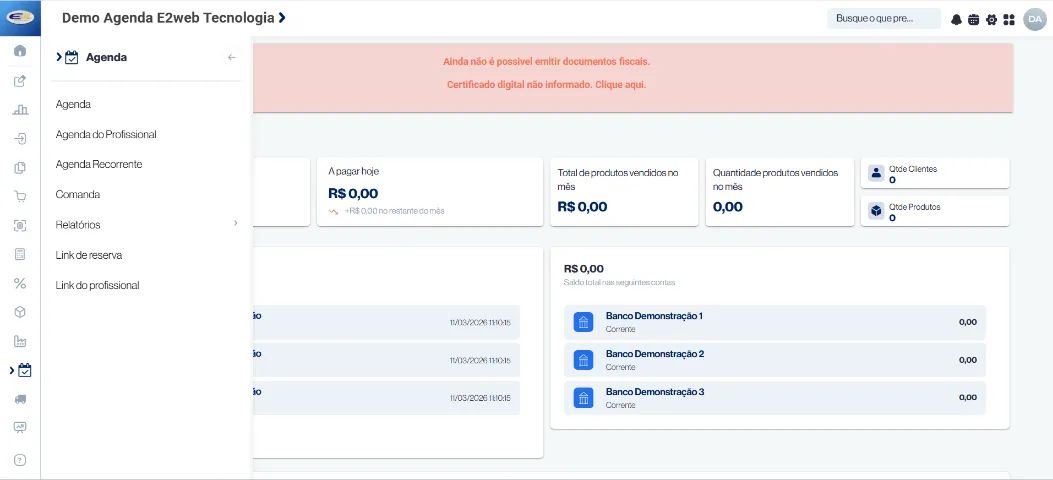Viewport: 1053px width, 480px height.
Task: Click the R$ 0,00 saldo total heading
Action: coord(584,269)
